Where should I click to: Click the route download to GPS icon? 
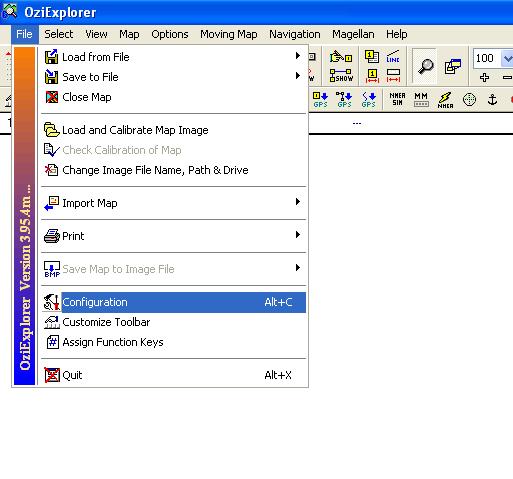pos(344,100)
